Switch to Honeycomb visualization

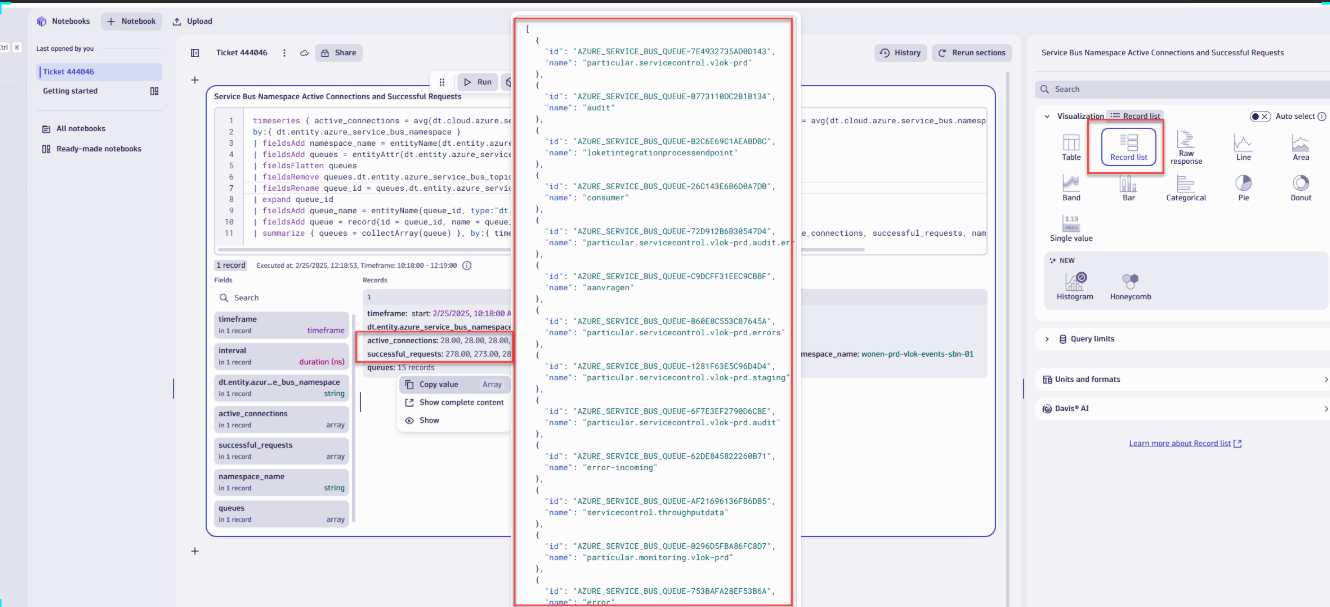[x=1129, y=285]
